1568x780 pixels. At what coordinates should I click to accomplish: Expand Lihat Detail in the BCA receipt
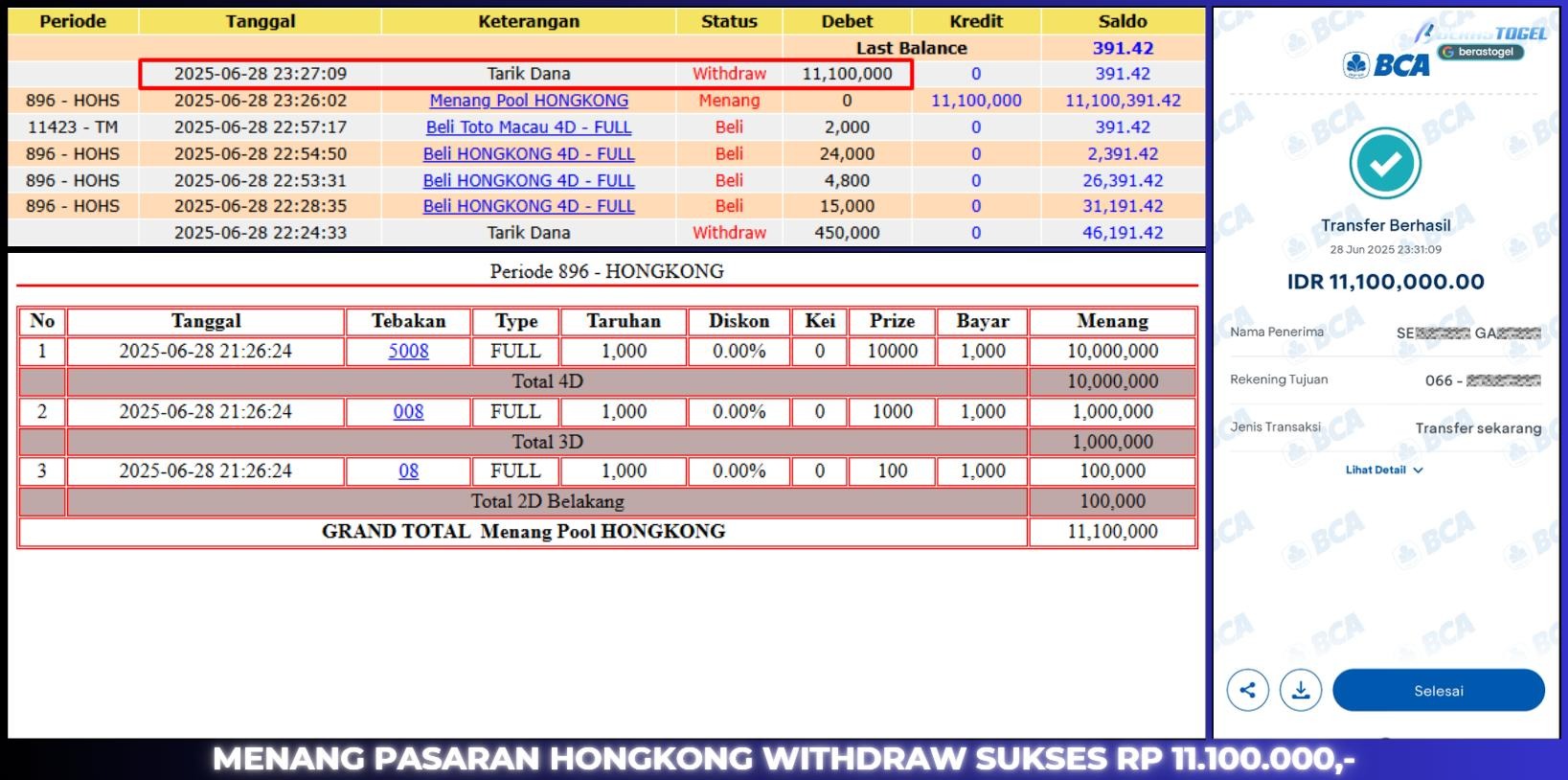1384,470
